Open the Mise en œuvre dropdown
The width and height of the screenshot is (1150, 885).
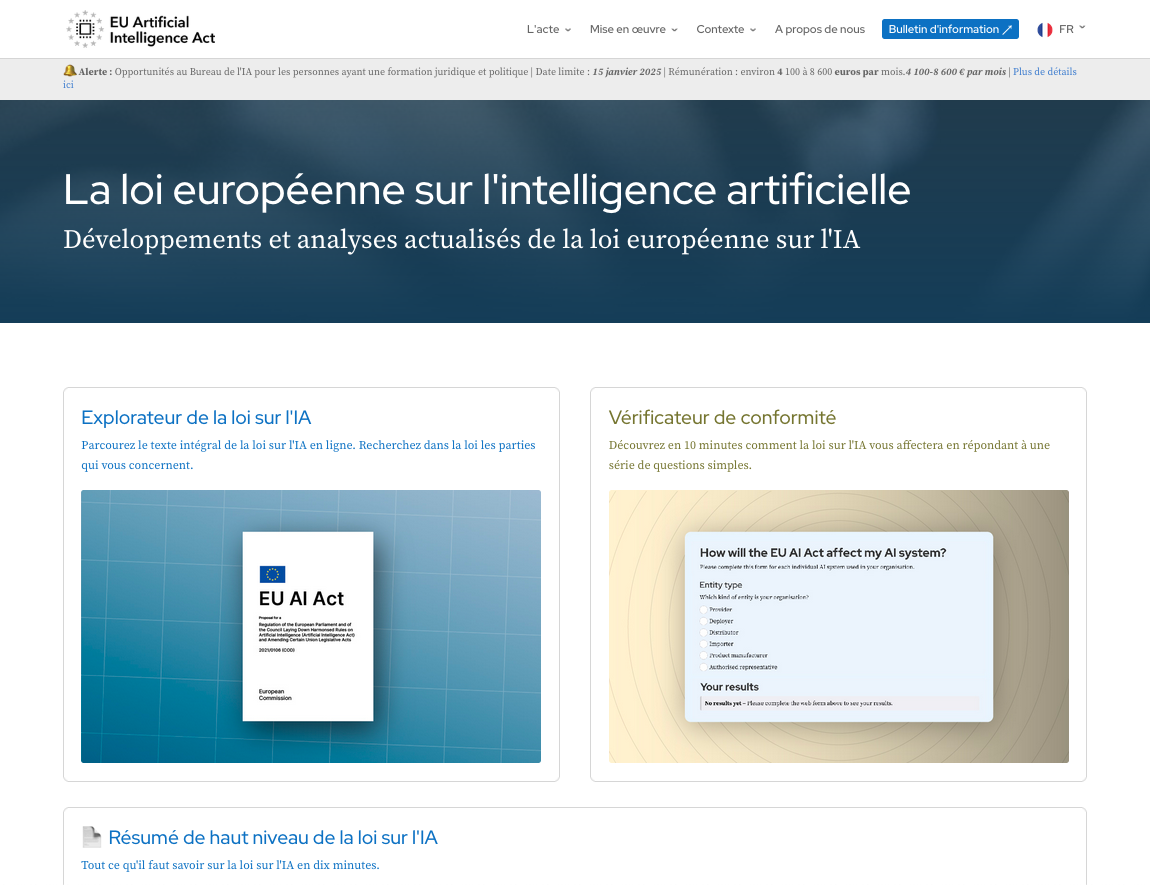click(633, 30)
